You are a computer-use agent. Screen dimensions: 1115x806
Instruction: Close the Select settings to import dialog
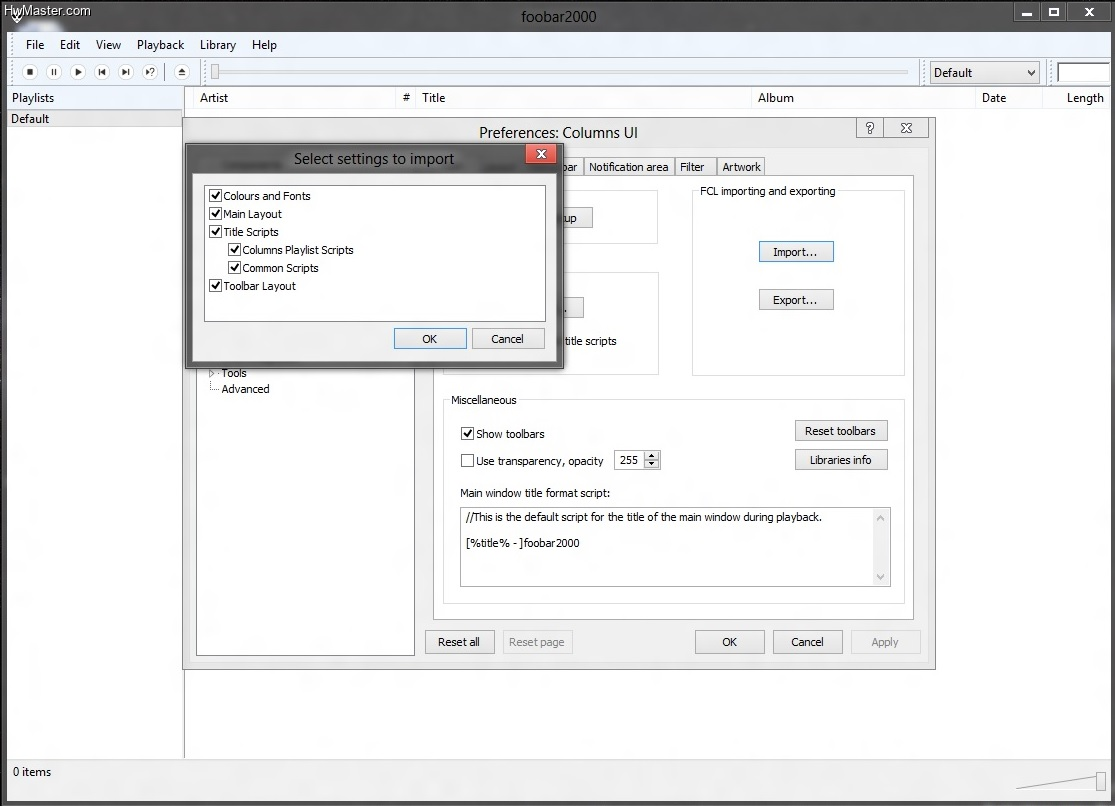coord(541,154)
